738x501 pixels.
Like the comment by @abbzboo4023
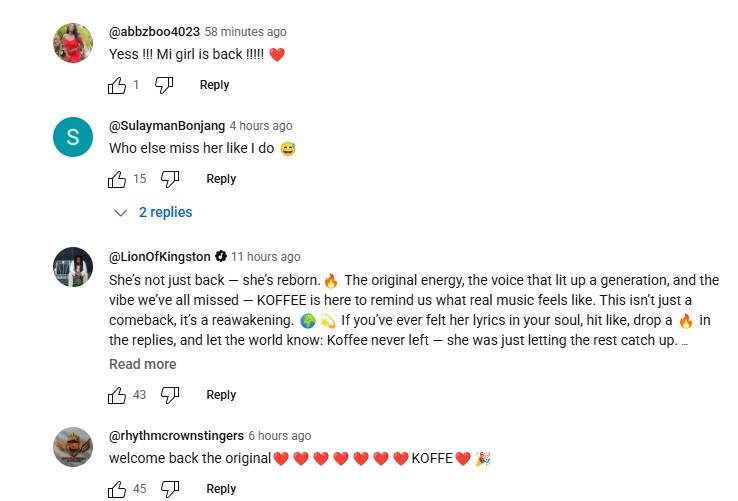point(117,85)
